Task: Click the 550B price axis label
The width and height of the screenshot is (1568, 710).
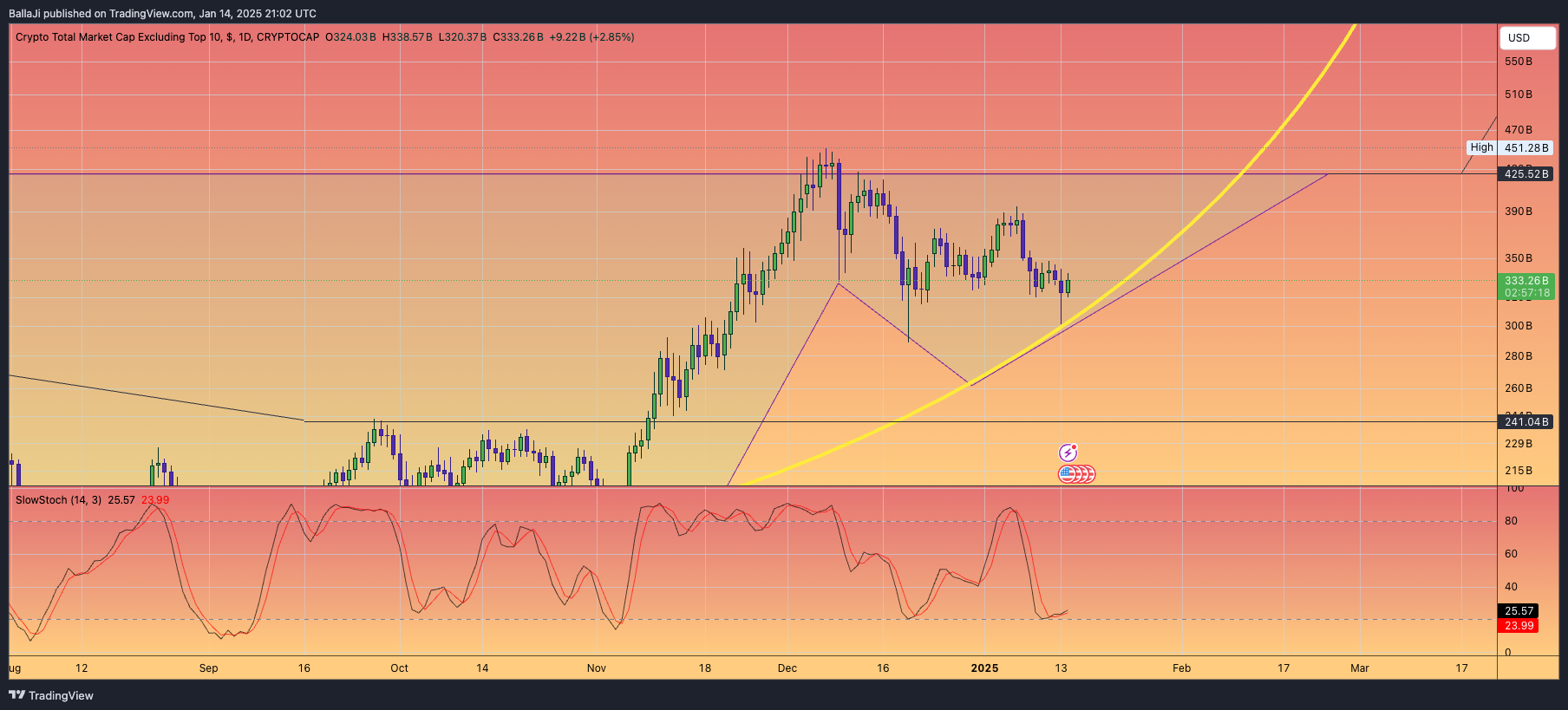Action: 1519,62
